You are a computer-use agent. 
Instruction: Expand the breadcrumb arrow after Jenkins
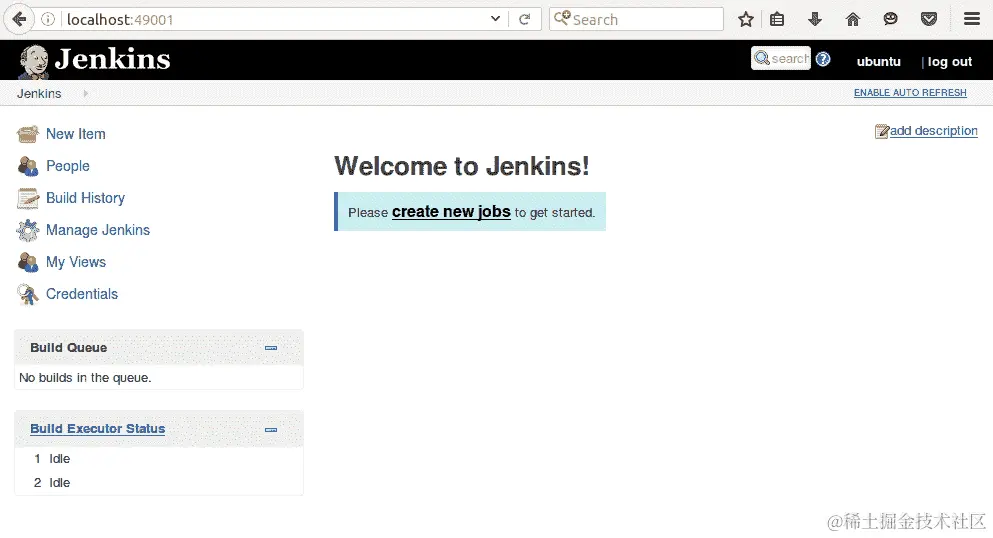click(x=85, y=94)
